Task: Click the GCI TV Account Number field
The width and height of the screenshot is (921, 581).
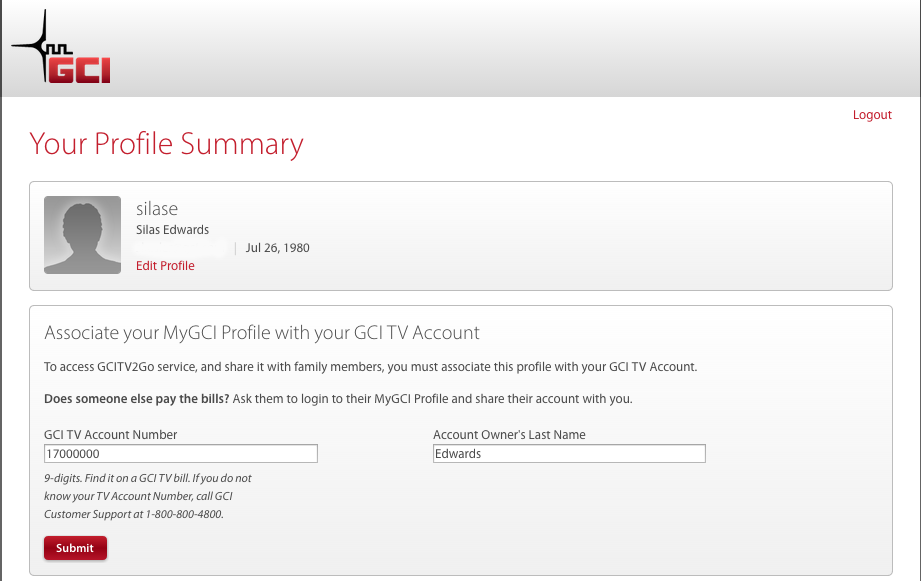Action: pyautogui.click(x=181, y=454)
